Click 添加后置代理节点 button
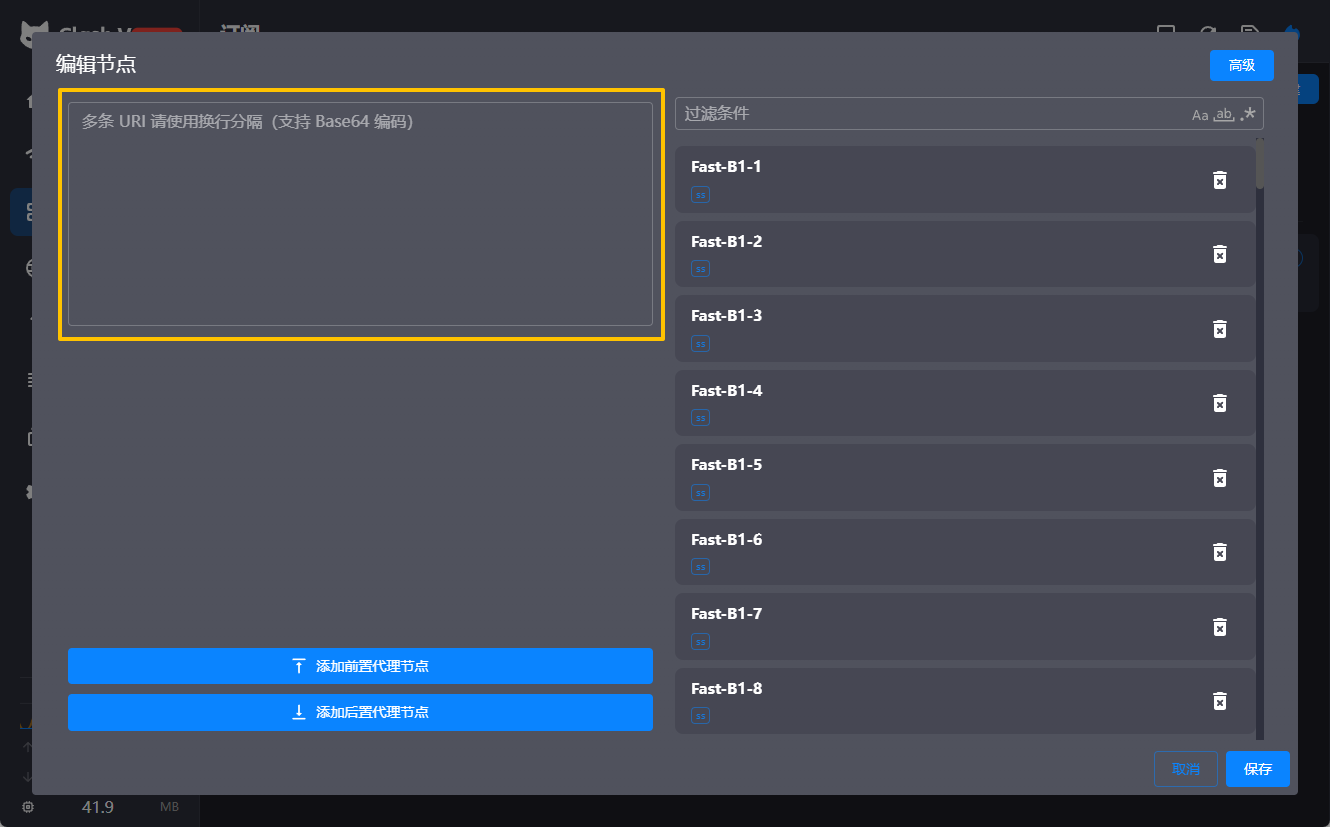Screen dimensions: 1330x827 coord(360,712)
